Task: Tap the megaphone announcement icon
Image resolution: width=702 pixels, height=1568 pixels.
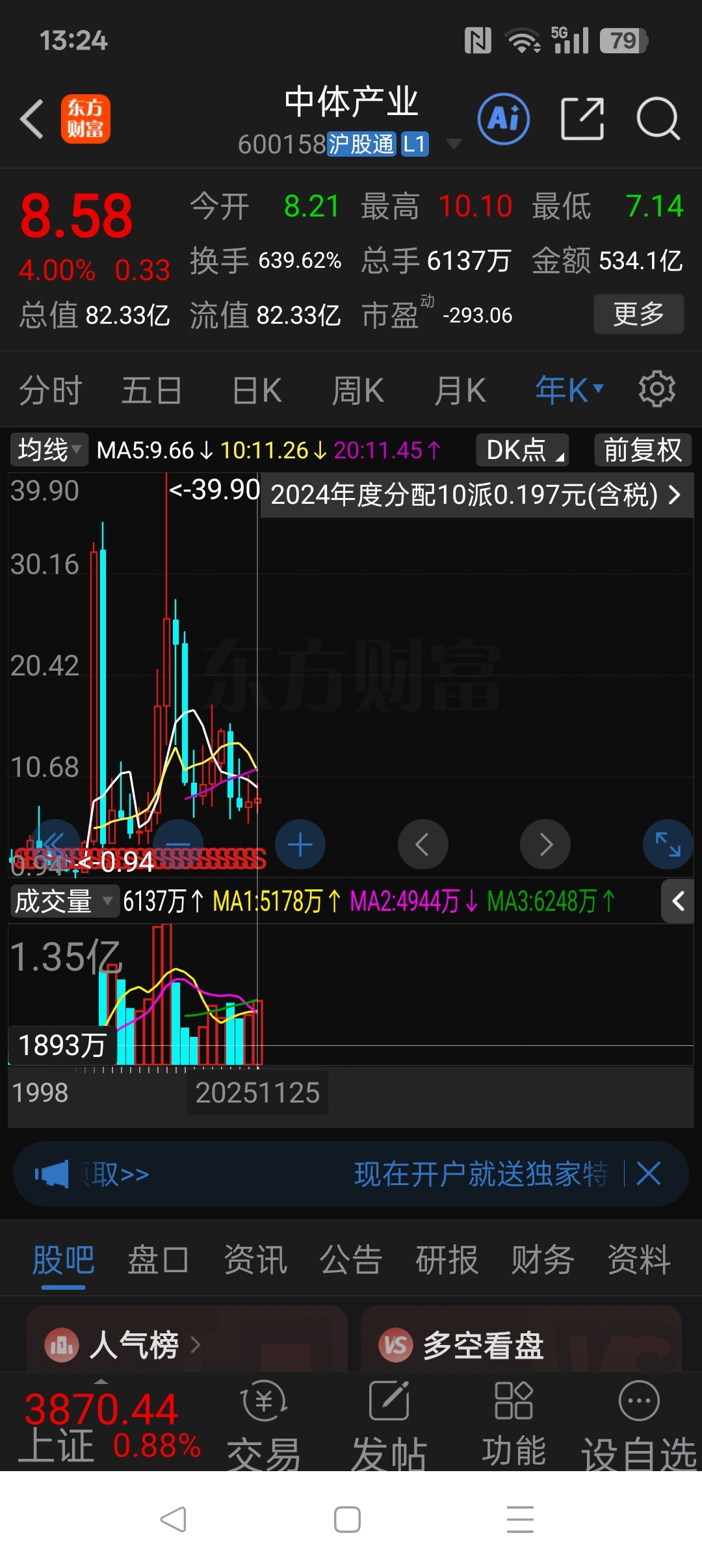Action: coord(51,1174)
